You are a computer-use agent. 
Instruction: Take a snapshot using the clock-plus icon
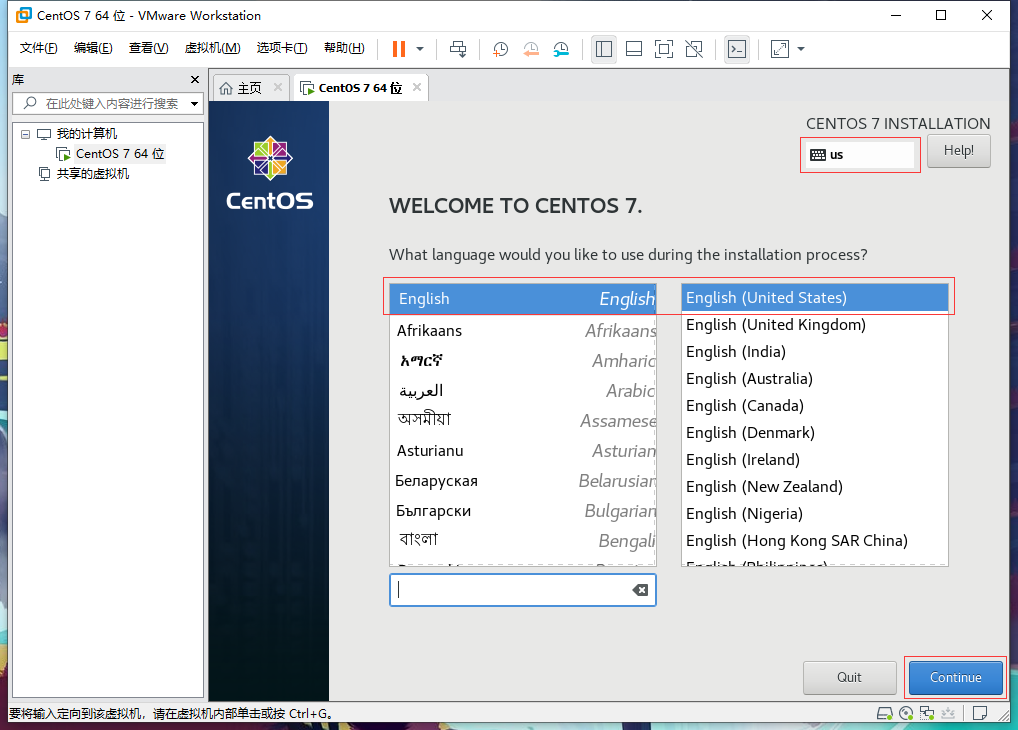(x=500, y=49)
